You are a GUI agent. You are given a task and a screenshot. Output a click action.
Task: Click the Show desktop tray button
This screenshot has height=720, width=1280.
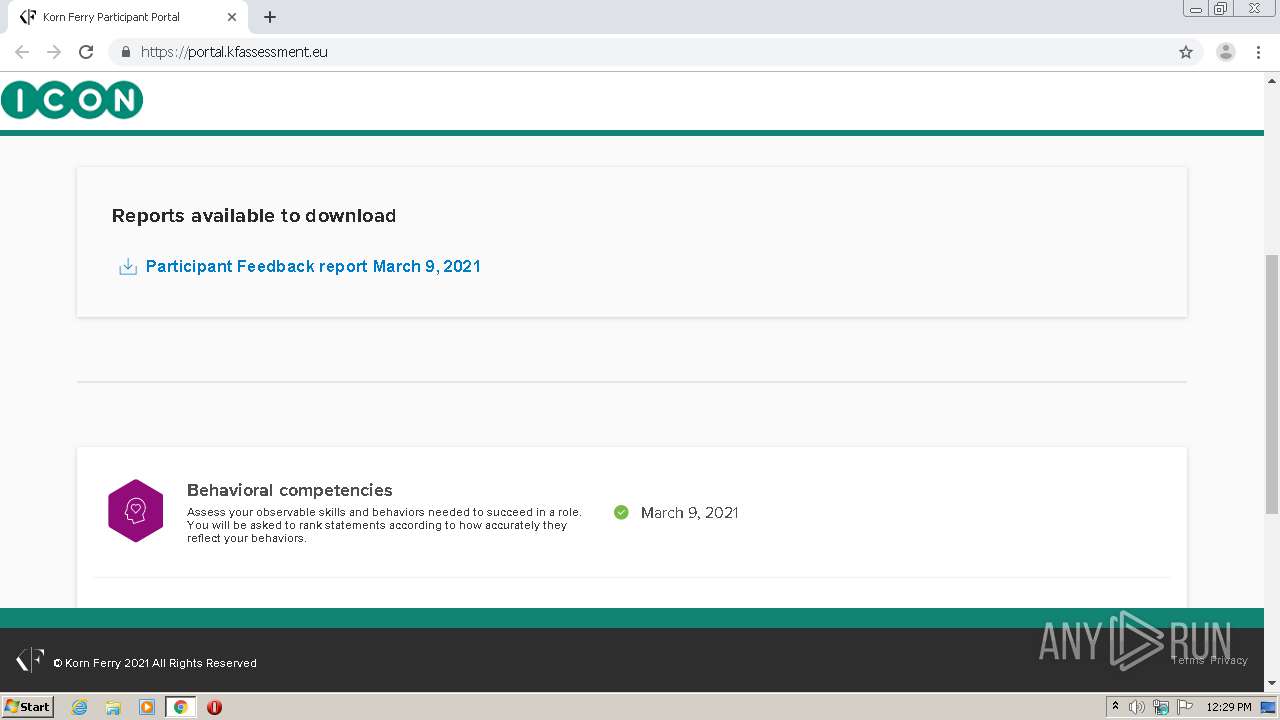tap(1269, 707)
